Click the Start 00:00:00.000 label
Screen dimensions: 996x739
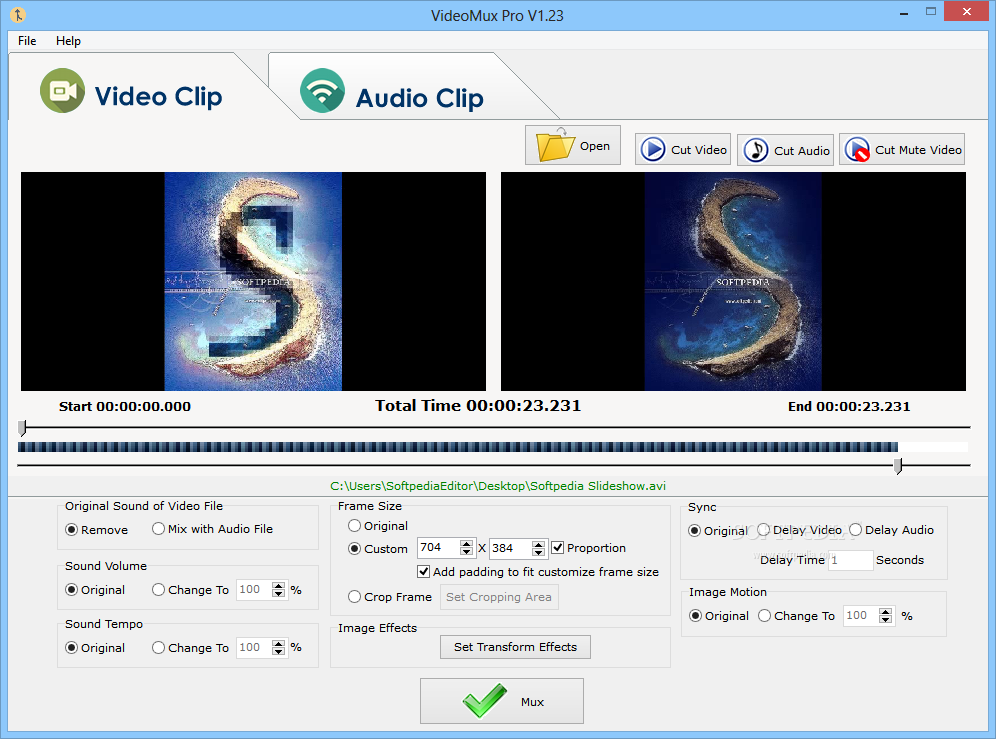pyautogui.click(x=125, y=407)
